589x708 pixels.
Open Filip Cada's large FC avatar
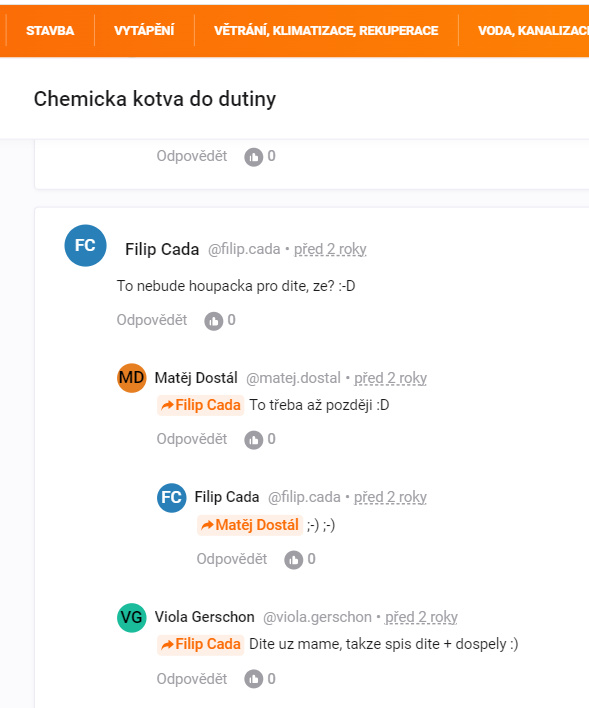point(85,246)
